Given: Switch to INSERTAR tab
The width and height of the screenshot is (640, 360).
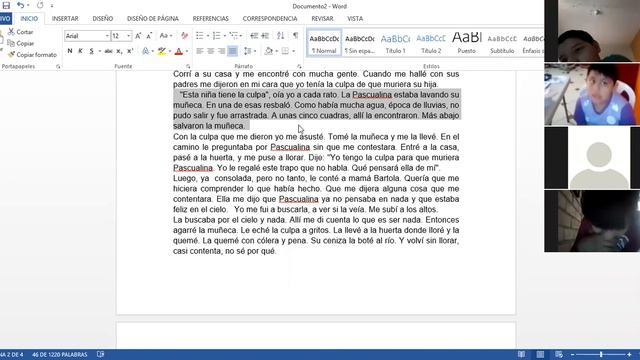Looking at the screenshot, I should click(65, 19).
